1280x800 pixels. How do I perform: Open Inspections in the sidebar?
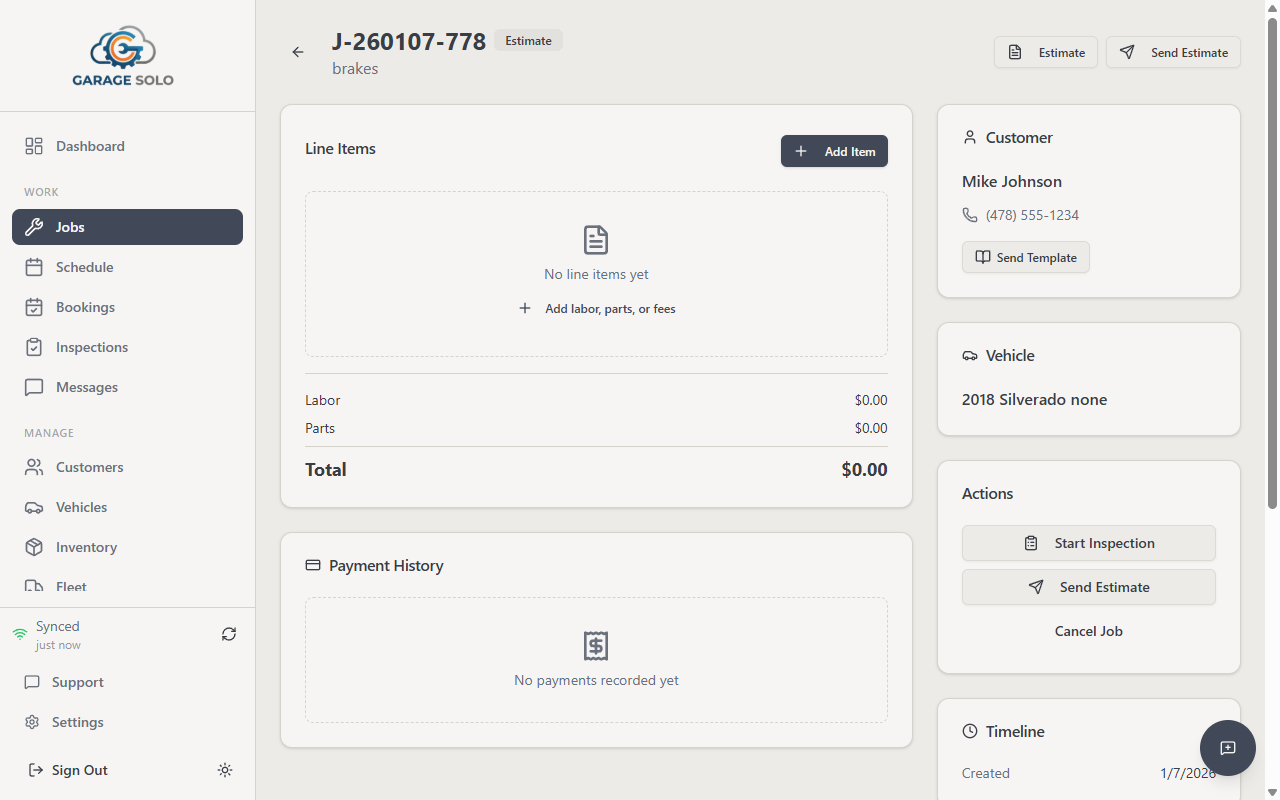pyautogui.click(x=127, y=347)
